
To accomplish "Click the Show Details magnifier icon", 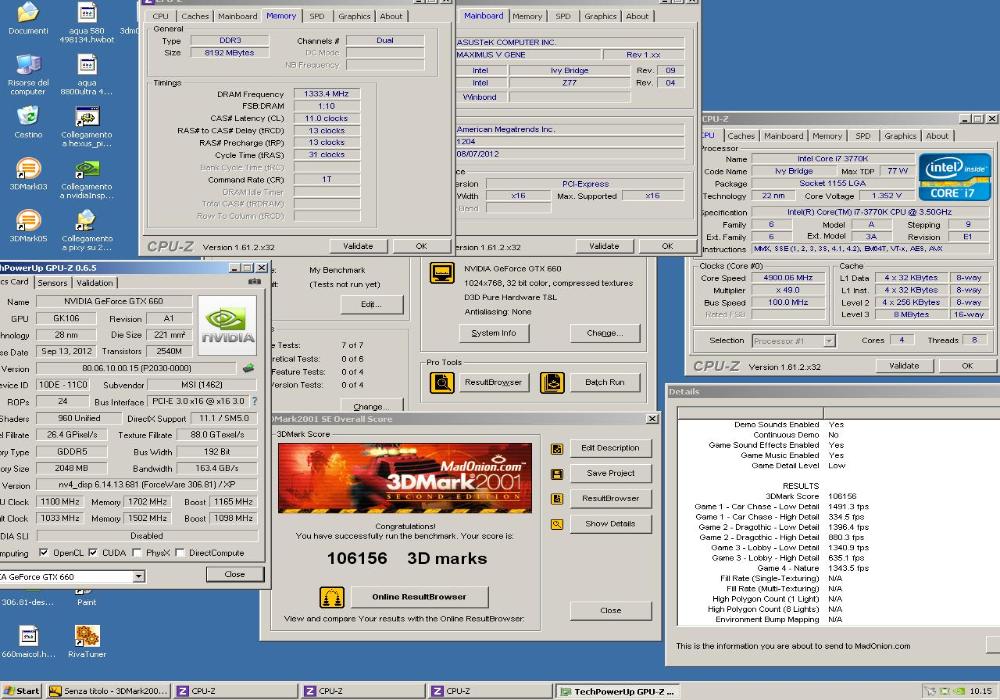I will [557, 525].
